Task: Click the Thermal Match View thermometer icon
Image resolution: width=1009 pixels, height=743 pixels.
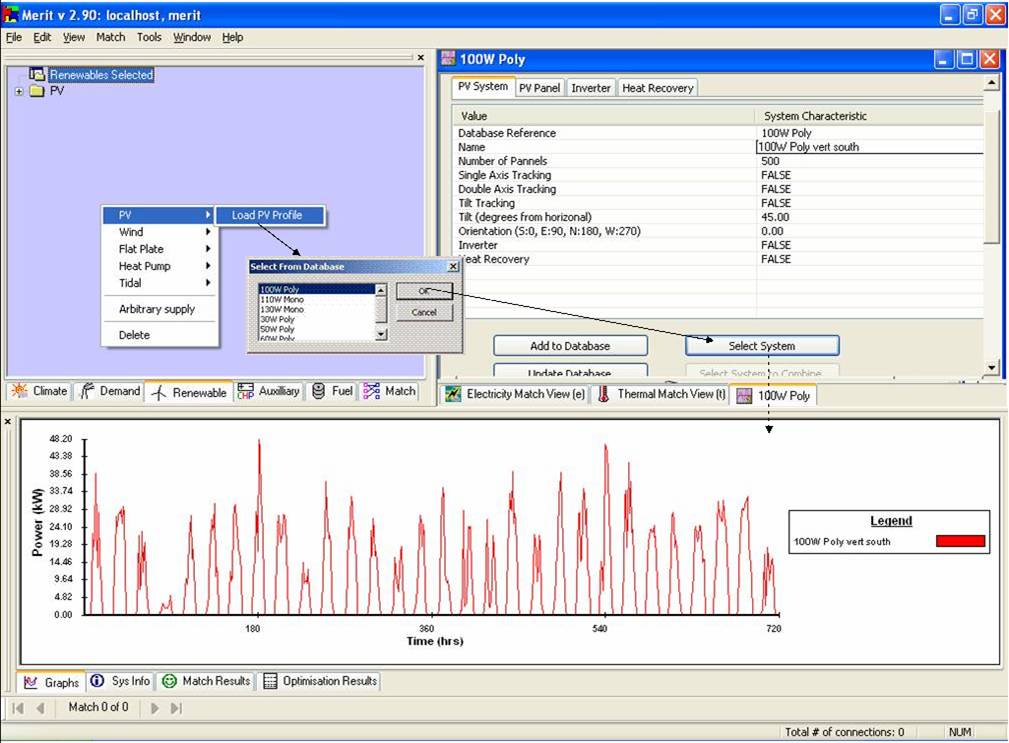Action: 604,395
